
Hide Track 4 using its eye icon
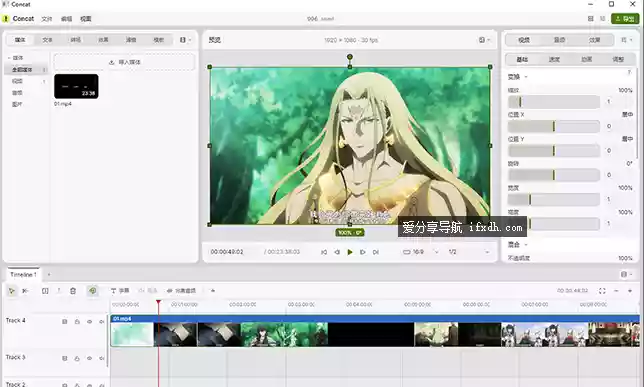point(89,322)
